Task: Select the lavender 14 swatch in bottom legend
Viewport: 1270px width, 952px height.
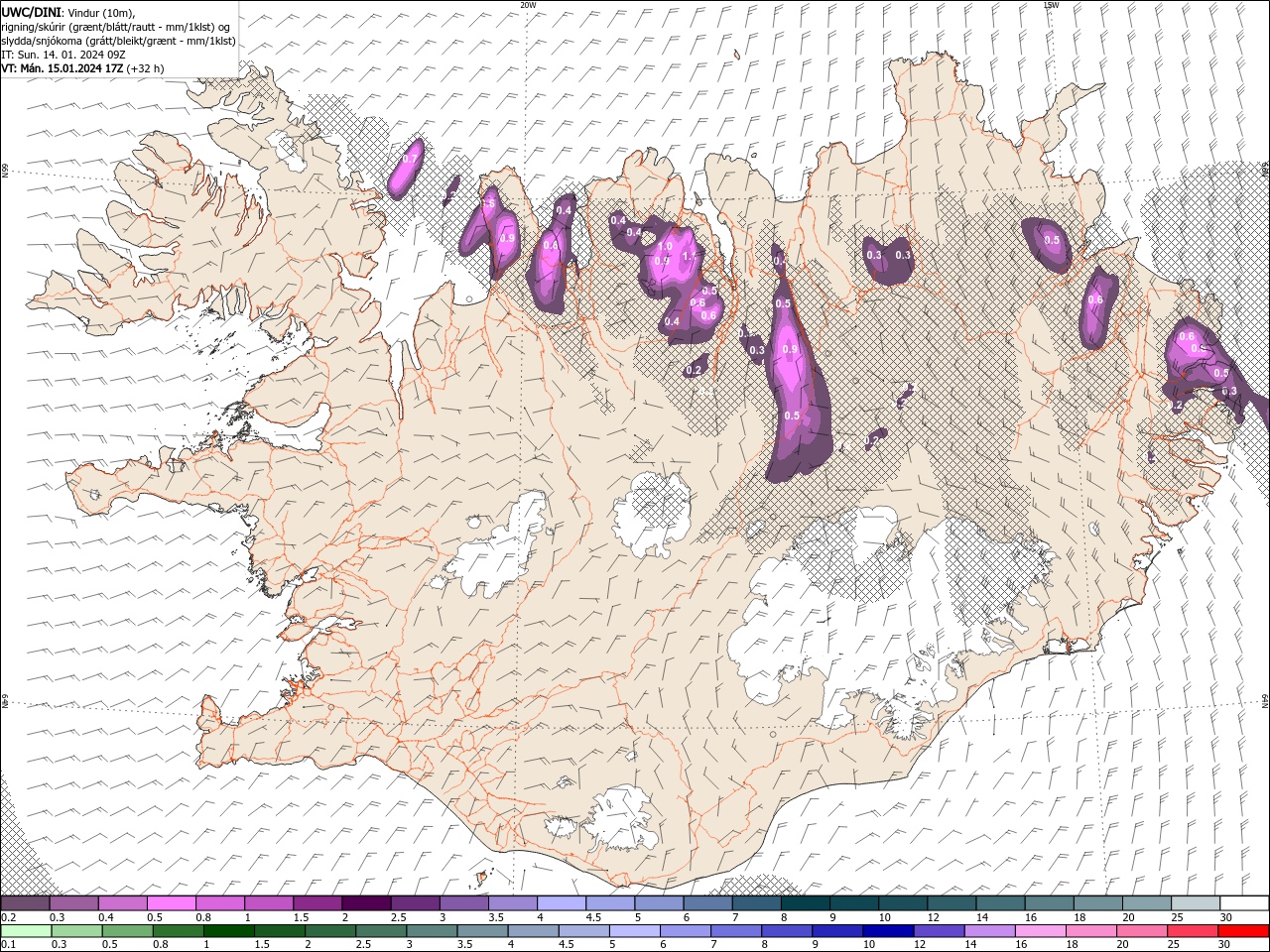Action: [990, 931]
